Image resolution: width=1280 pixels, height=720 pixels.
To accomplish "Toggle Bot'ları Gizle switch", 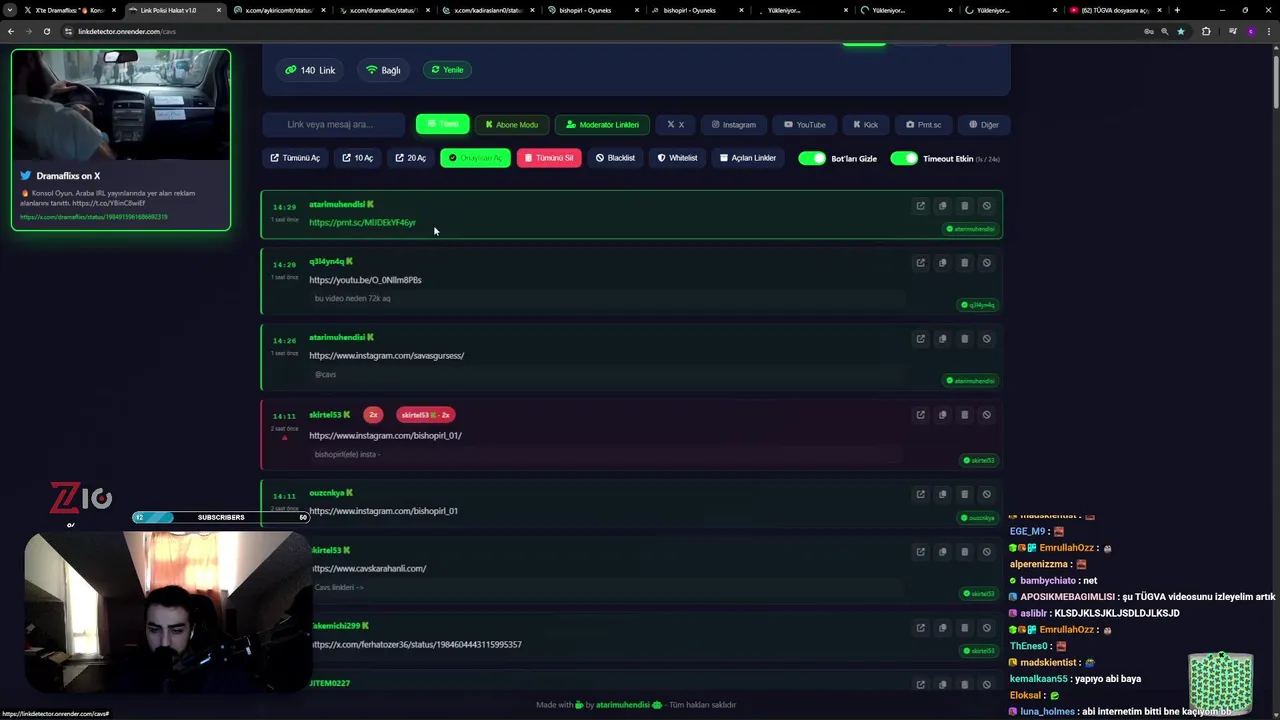I will pyautogui.click(x=812, y=158).
